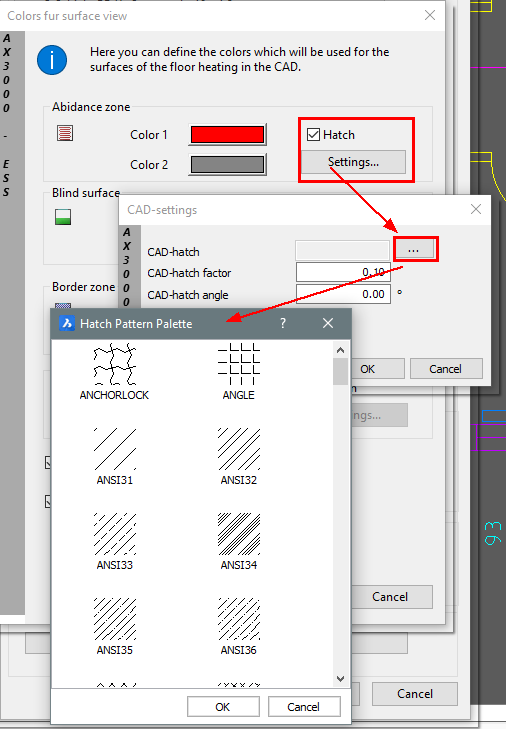Image resolution: width=506 pixels, height=729 pixels.
Task: Select the ANSI36 hatch pattern
Action: pyautogui.click(x=239, y=627)
